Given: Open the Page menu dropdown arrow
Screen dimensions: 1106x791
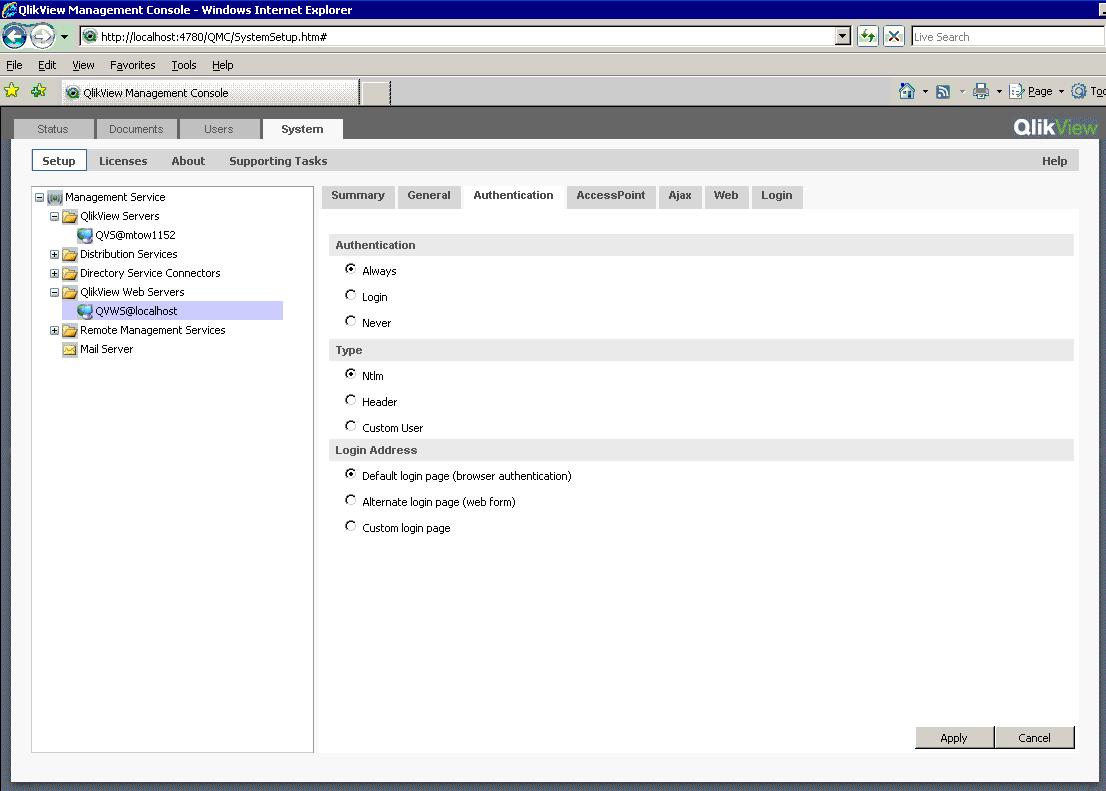Looking at the screenshot, I should (x=1062, y=92).
